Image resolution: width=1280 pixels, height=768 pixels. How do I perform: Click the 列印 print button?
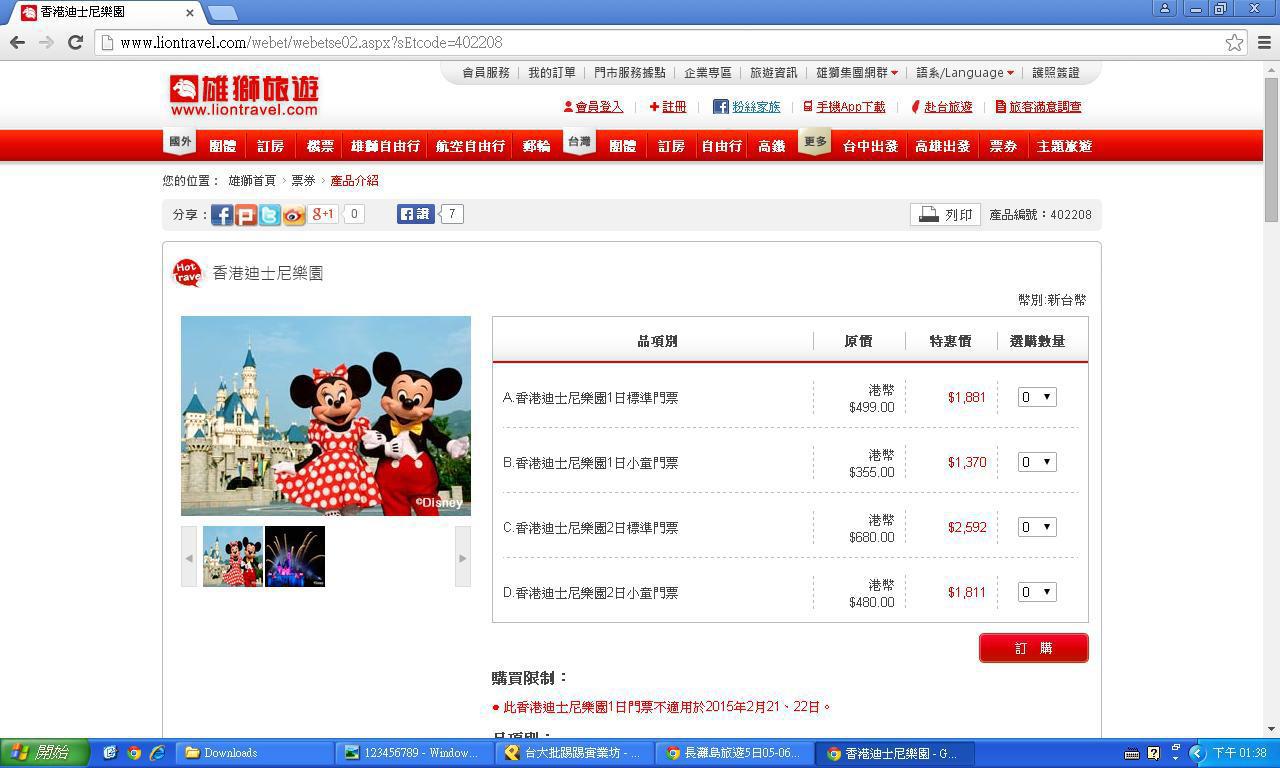(945, 214)
